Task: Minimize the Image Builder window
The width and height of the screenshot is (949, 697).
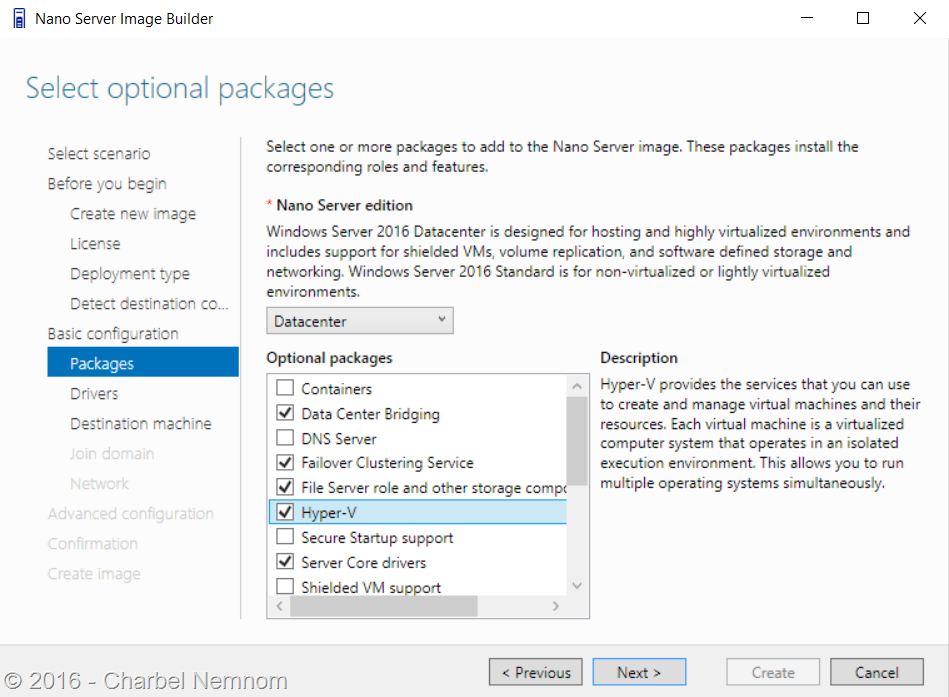Action: 807,18
